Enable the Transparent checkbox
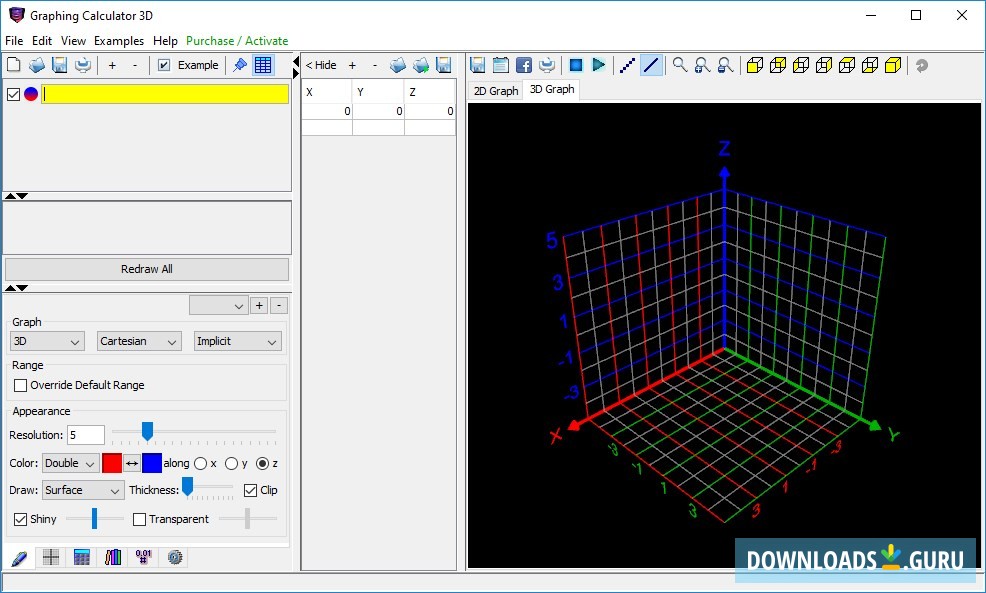This screenshot has width=986, height=593. pyautogui.click(x=140, y=519)
